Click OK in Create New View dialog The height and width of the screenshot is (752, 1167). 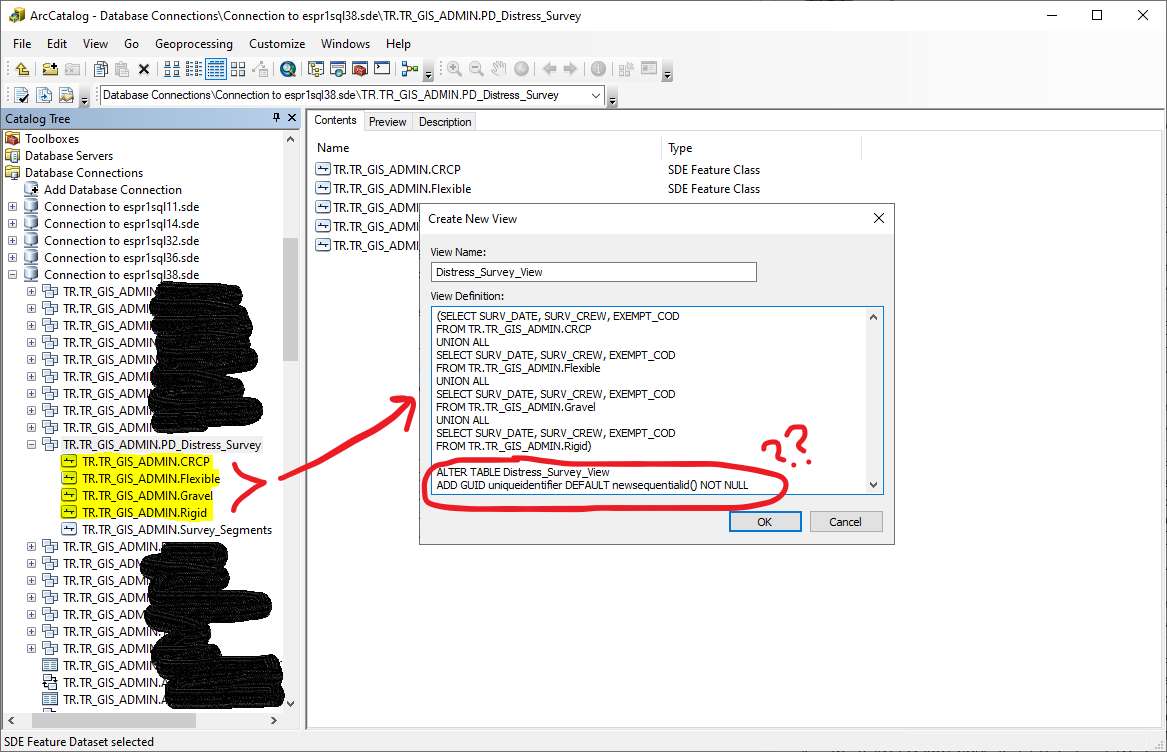tap(764, 522)
